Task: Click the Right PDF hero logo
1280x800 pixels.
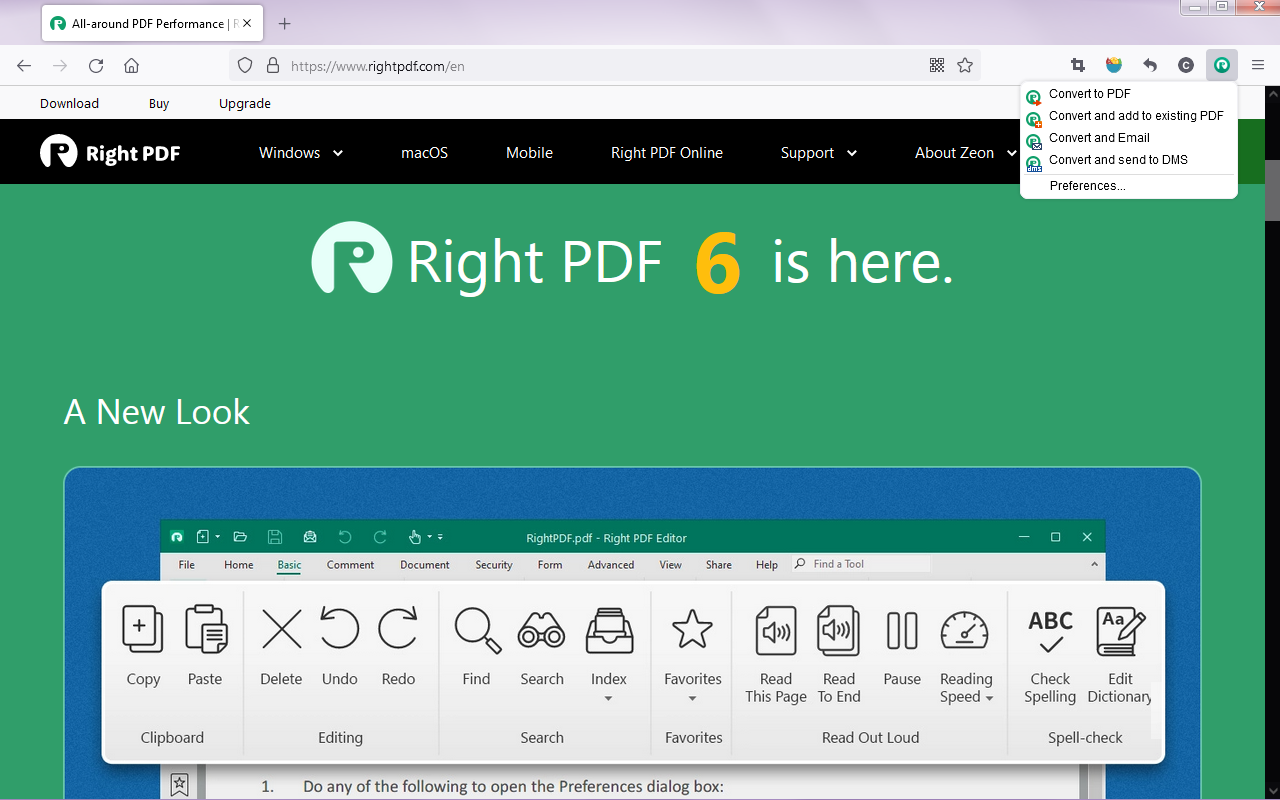Action: 351,258
